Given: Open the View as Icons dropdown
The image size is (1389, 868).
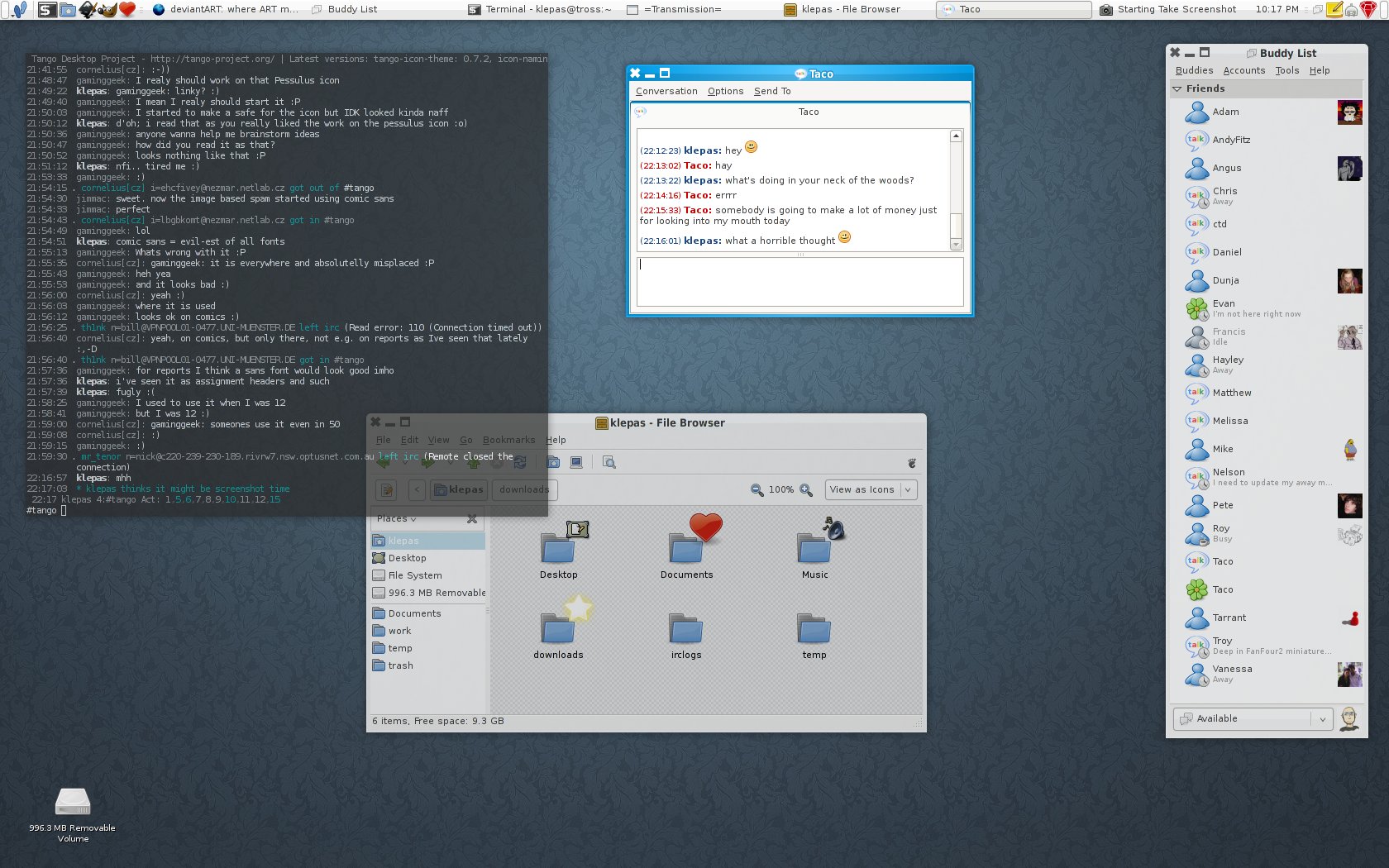Looking at the screenshot, I should pyautogui.click(x=871, y=489).
